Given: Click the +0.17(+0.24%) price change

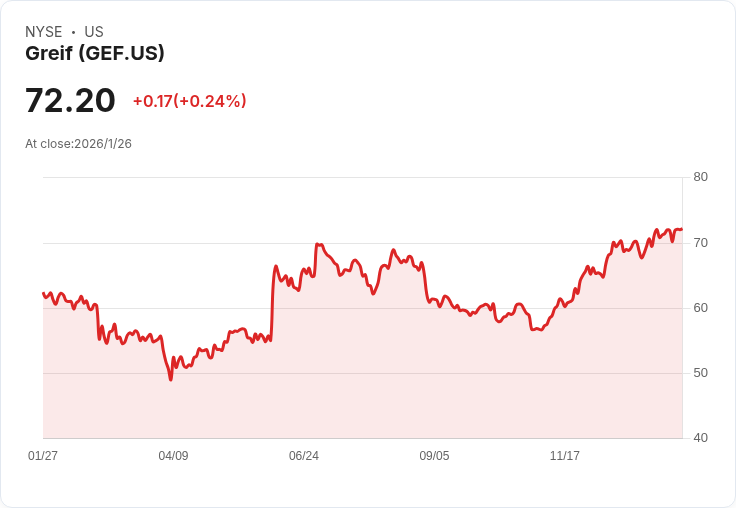Looking at the screenshot, I should [189, 101].
